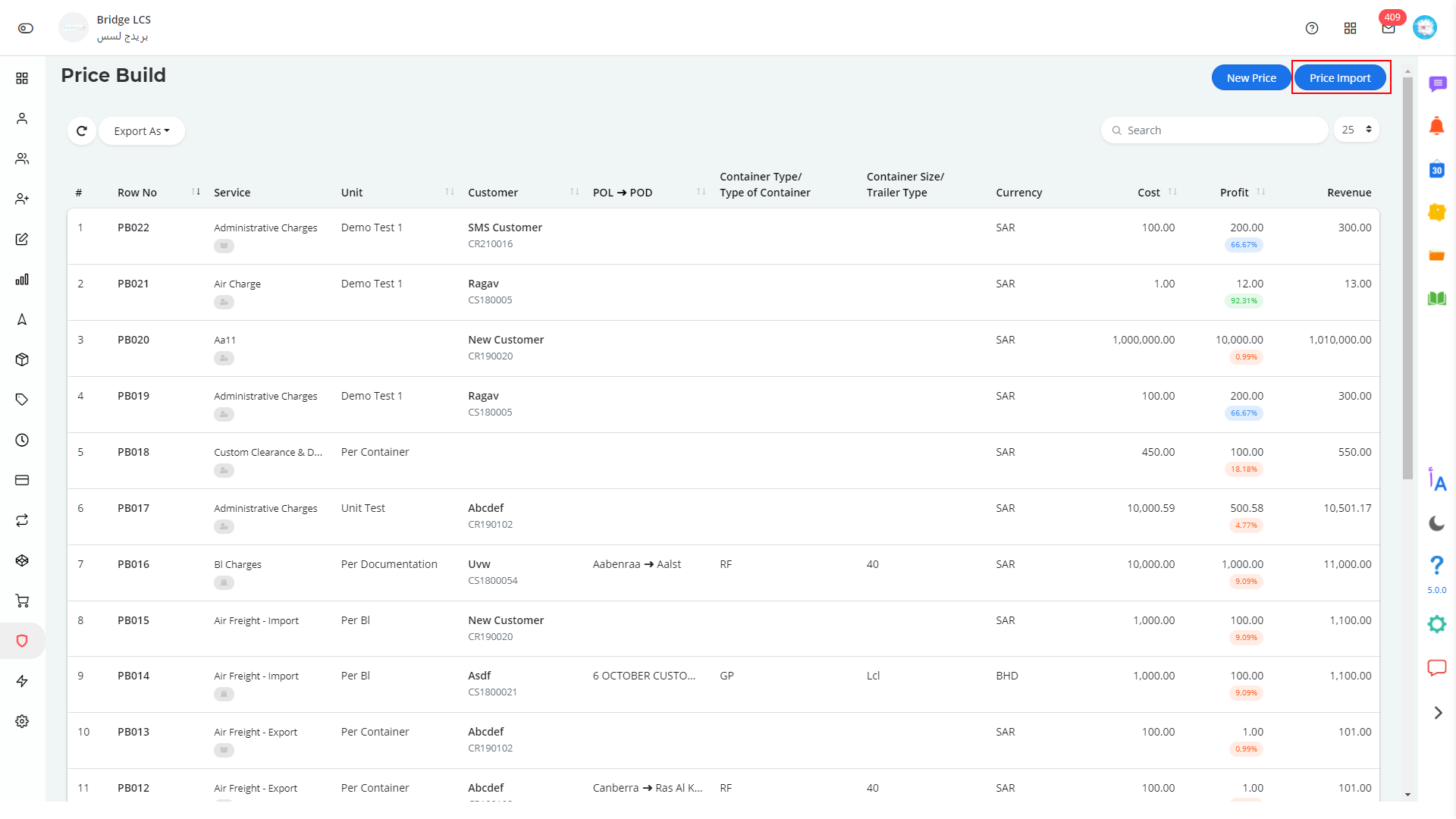The height and width of the screenshot is (819, 1456).
Task: Click the Row No column sort expander
Action: tap(196, 191)
